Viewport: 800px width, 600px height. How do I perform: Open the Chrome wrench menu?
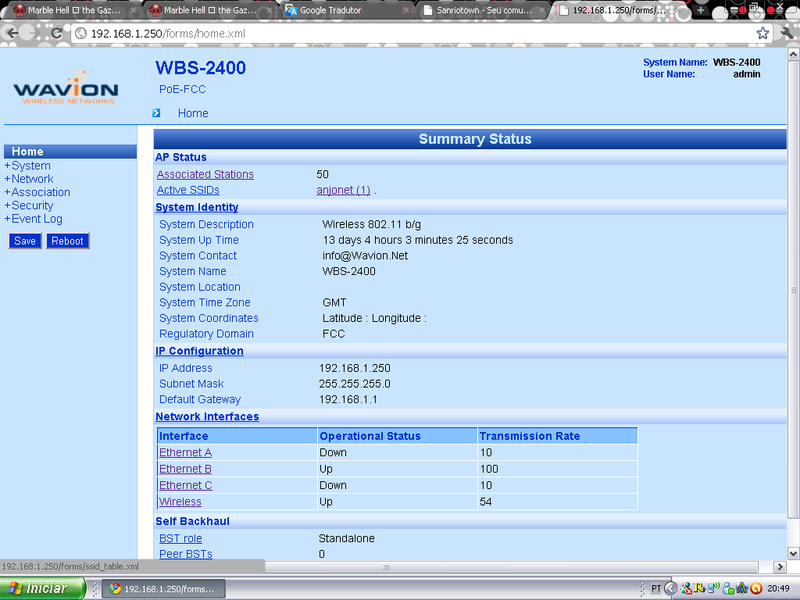tap(788, 34)
